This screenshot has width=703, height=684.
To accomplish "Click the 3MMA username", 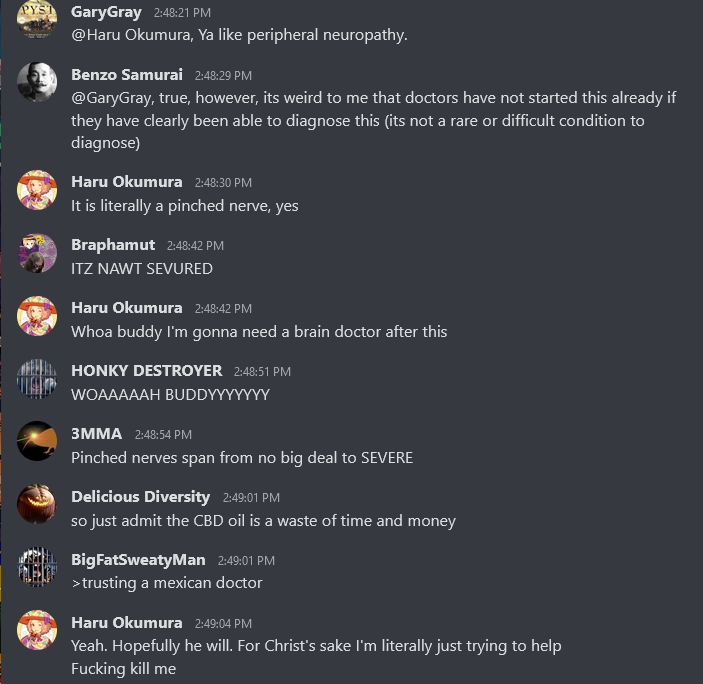I will tap(96, 433).
